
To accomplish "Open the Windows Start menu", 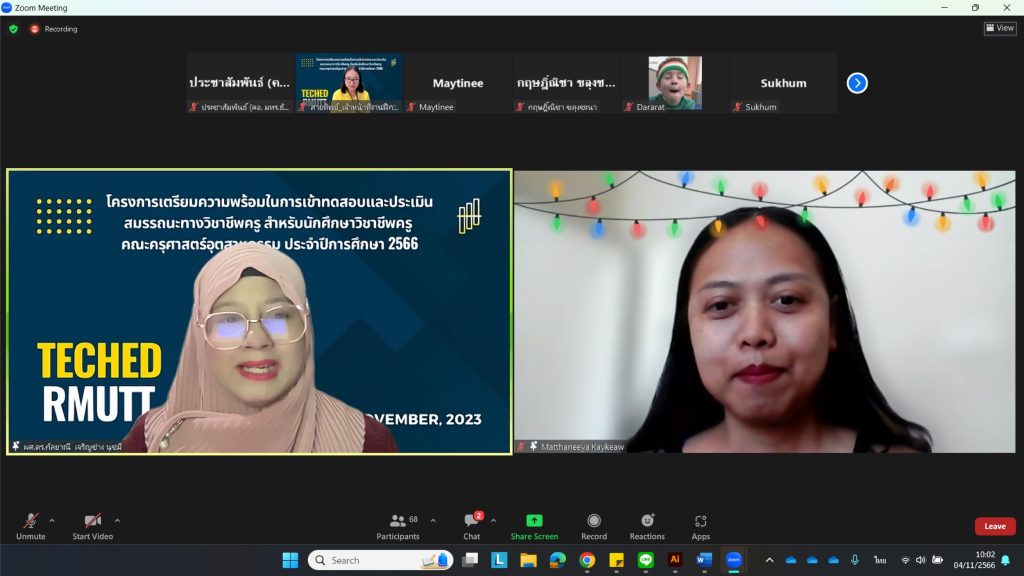I will click(290, 560).
